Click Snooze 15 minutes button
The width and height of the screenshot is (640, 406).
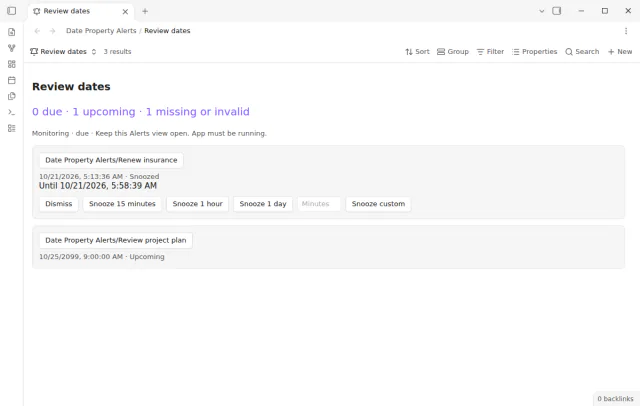(x=122, y=204)
